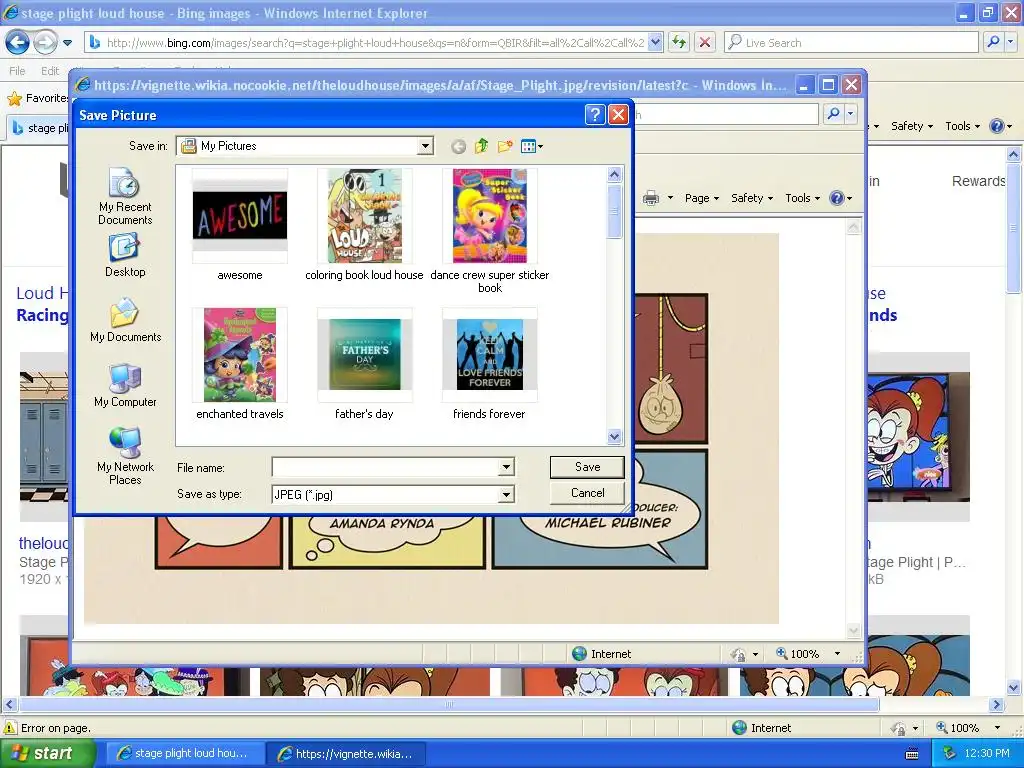
Task: Expand the address bar URL dropdown
Action: coord(656,42)
